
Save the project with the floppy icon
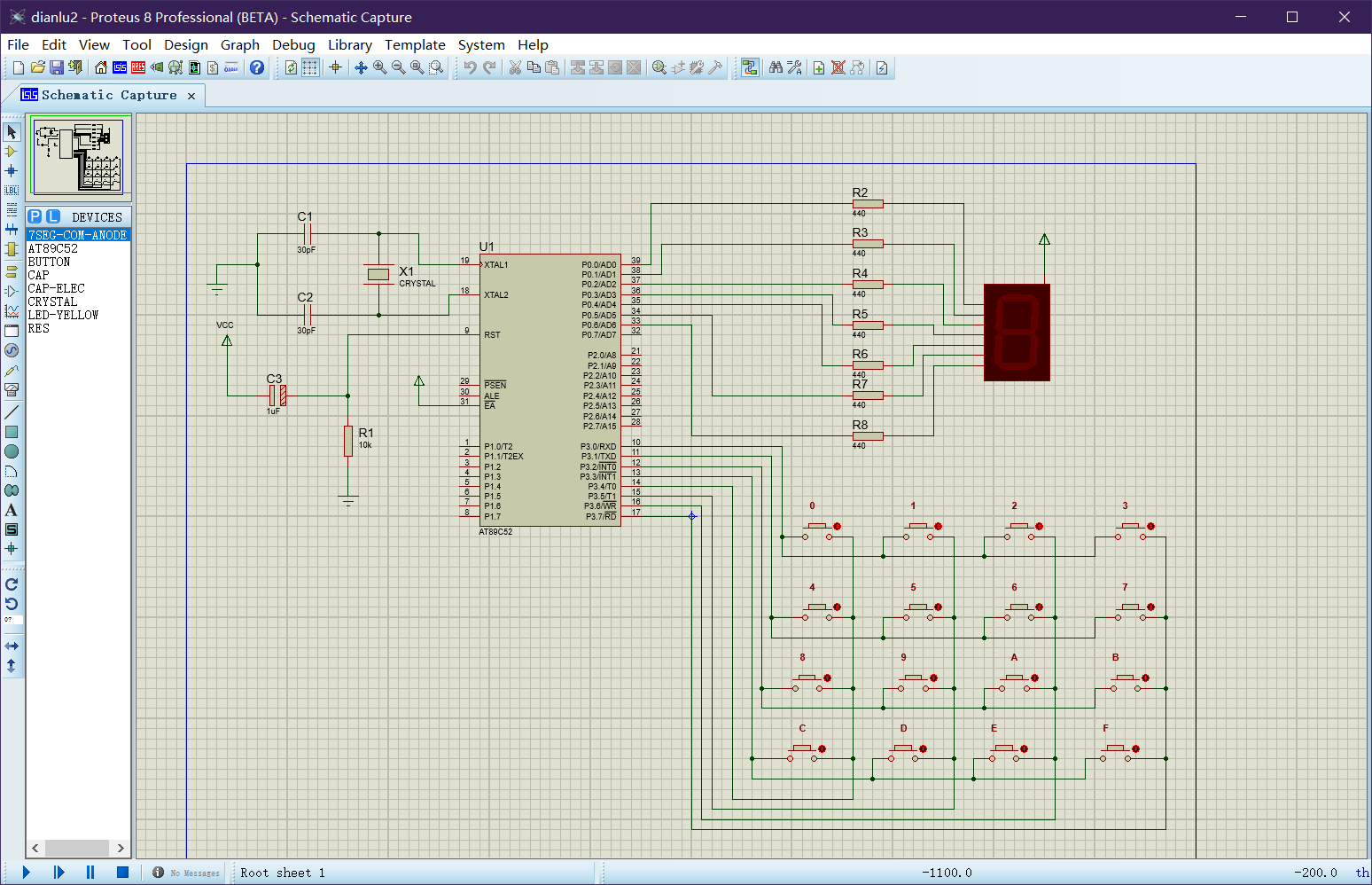click(x=57, y=67)
